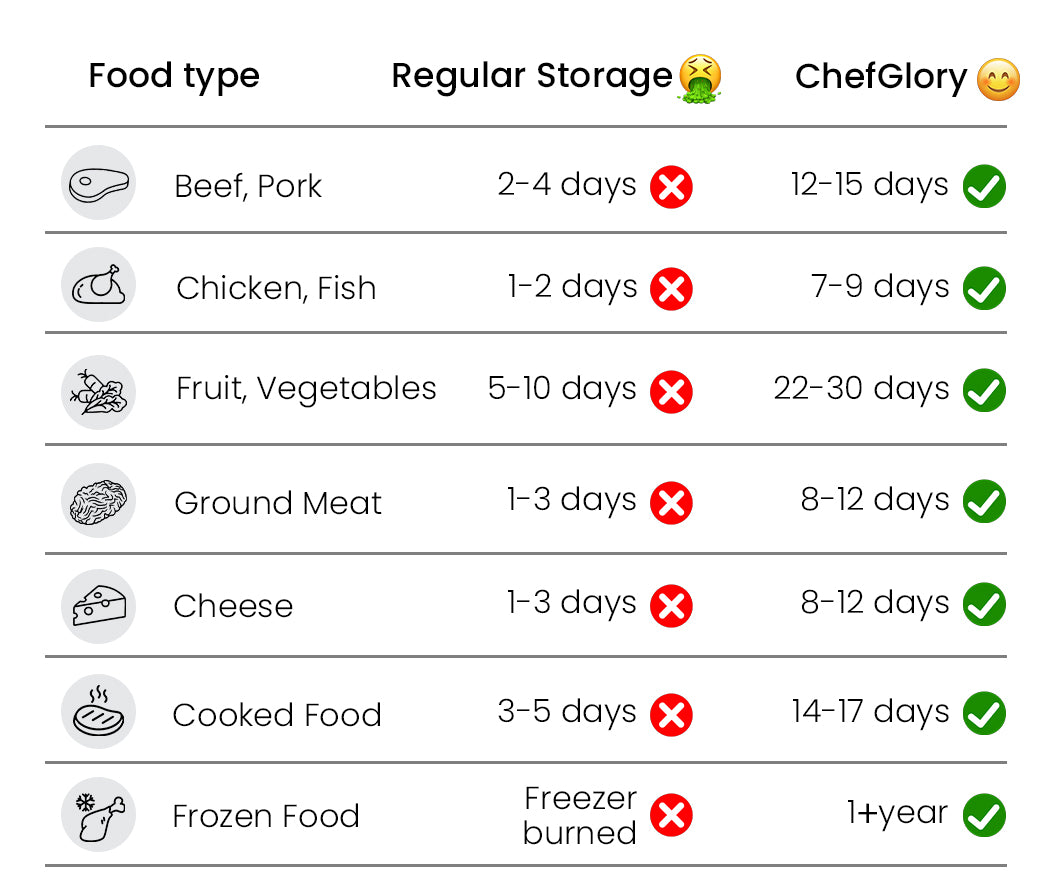Click the Regular Storage column heading
The image size is (1052, 890).
531,76
